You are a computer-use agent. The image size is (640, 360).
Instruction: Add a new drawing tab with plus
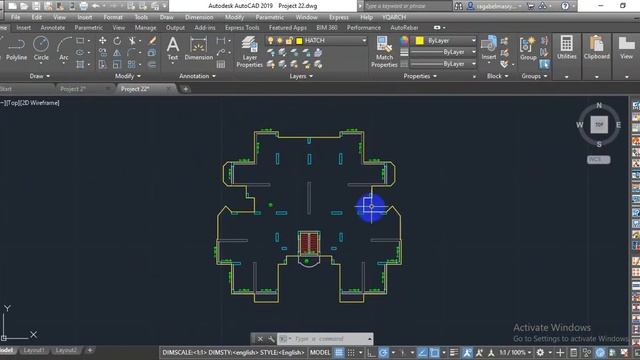[x=185, y=89]
